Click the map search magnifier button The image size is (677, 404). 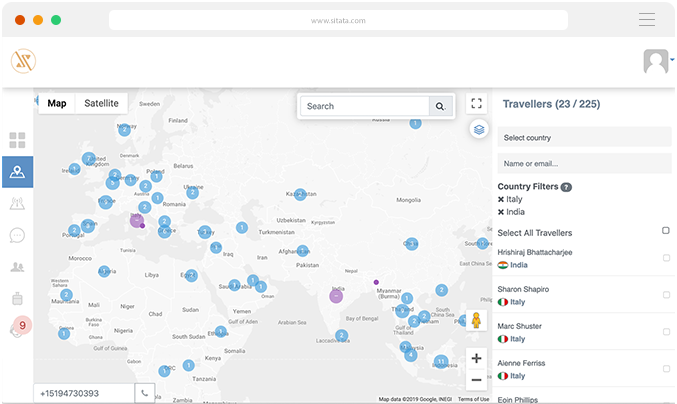(440, 106)
